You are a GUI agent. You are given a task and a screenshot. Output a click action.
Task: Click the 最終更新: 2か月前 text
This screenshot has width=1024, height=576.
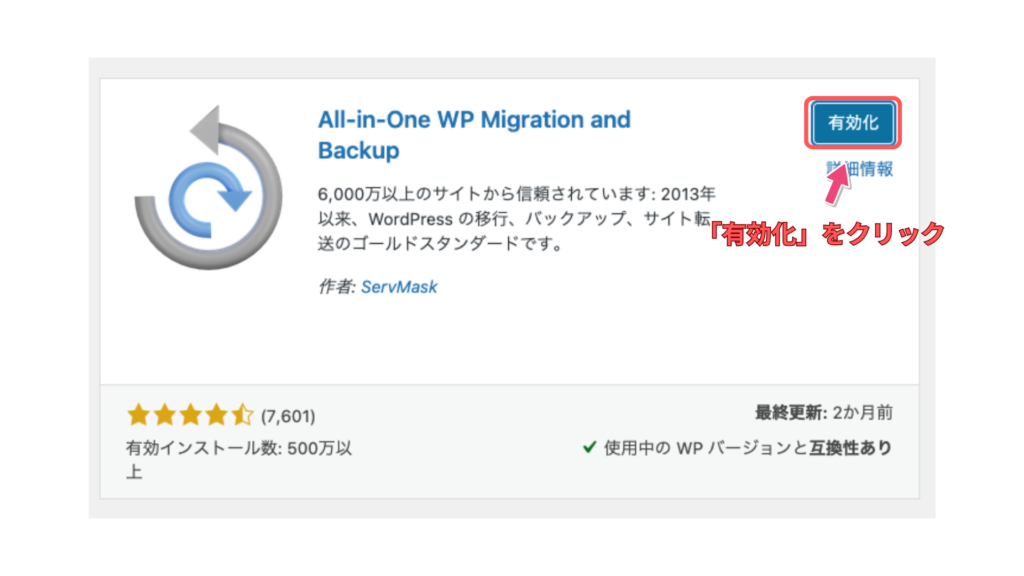[x=824, y=412]
